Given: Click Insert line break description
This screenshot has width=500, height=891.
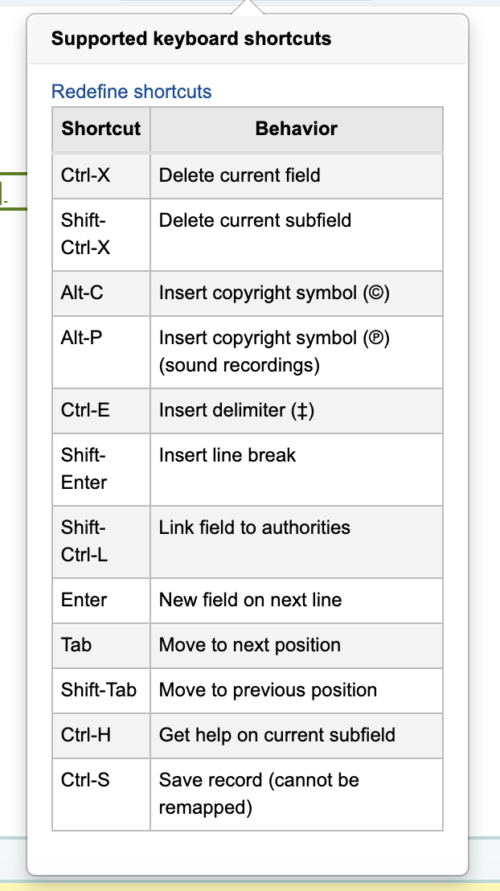Looking at the screenshot, I should coord(227,455).
